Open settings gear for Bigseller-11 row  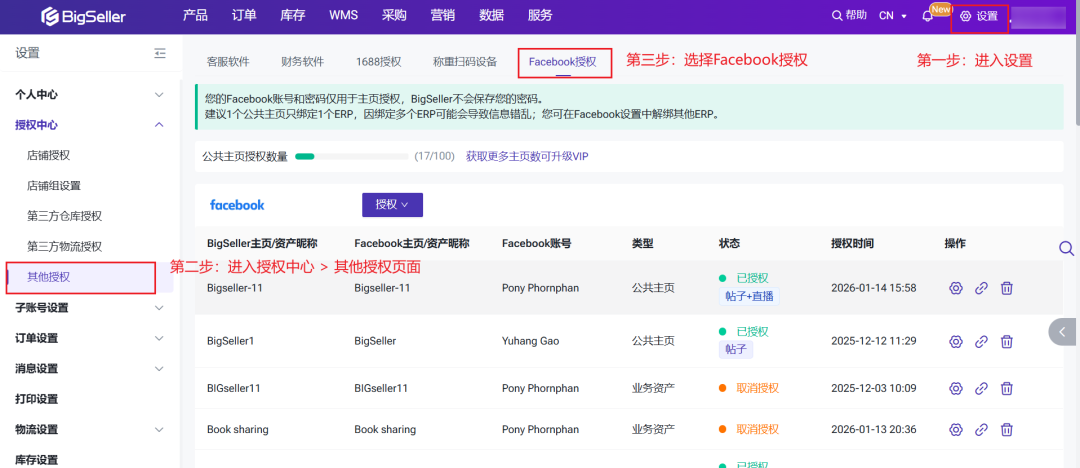coord(955,288)
